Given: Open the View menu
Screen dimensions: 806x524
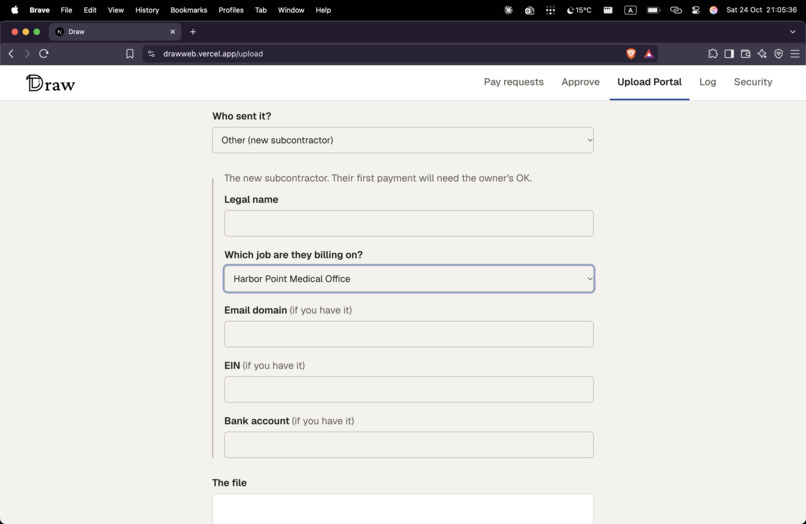Looking at the screenshot, I should pyautogui.click(x=116, y=10).
